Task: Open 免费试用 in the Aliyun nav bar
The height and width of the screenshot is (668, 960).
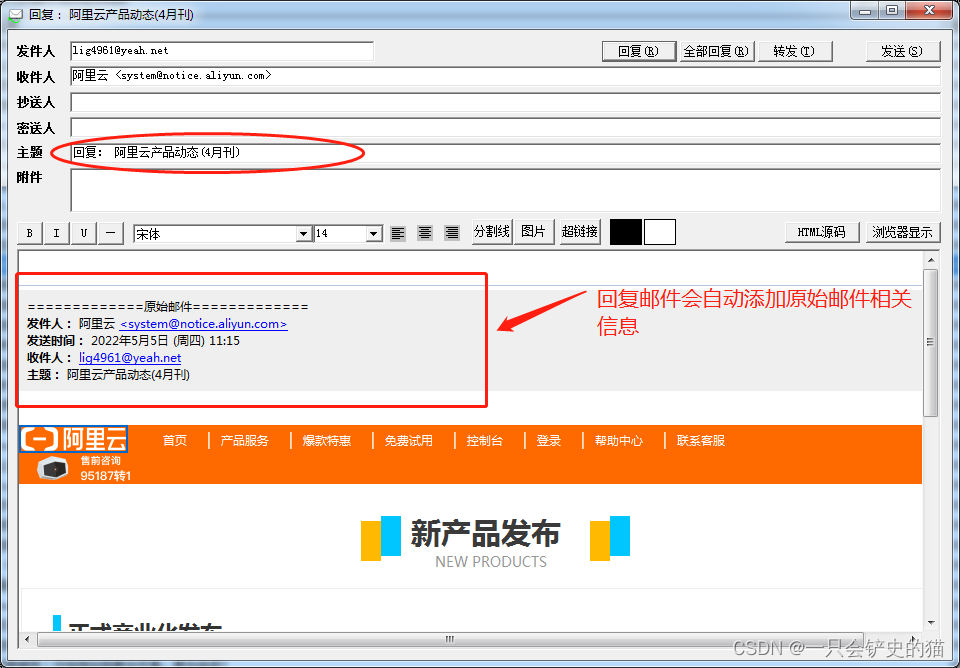Action: coord(408,441)
